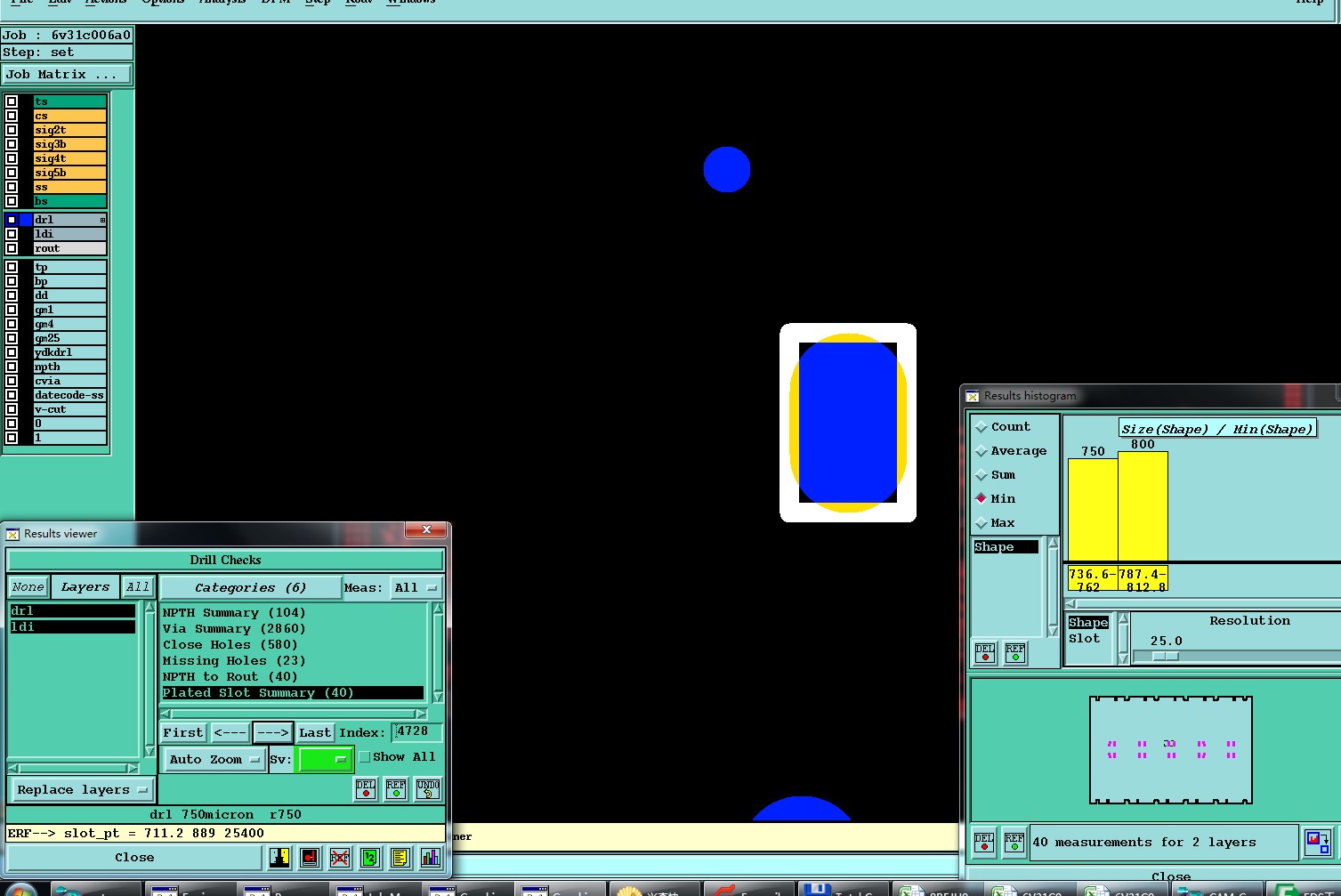Select the Sum radio option
The width and height of the screenshot is (1341, 896).
click(x=982, y=475)
